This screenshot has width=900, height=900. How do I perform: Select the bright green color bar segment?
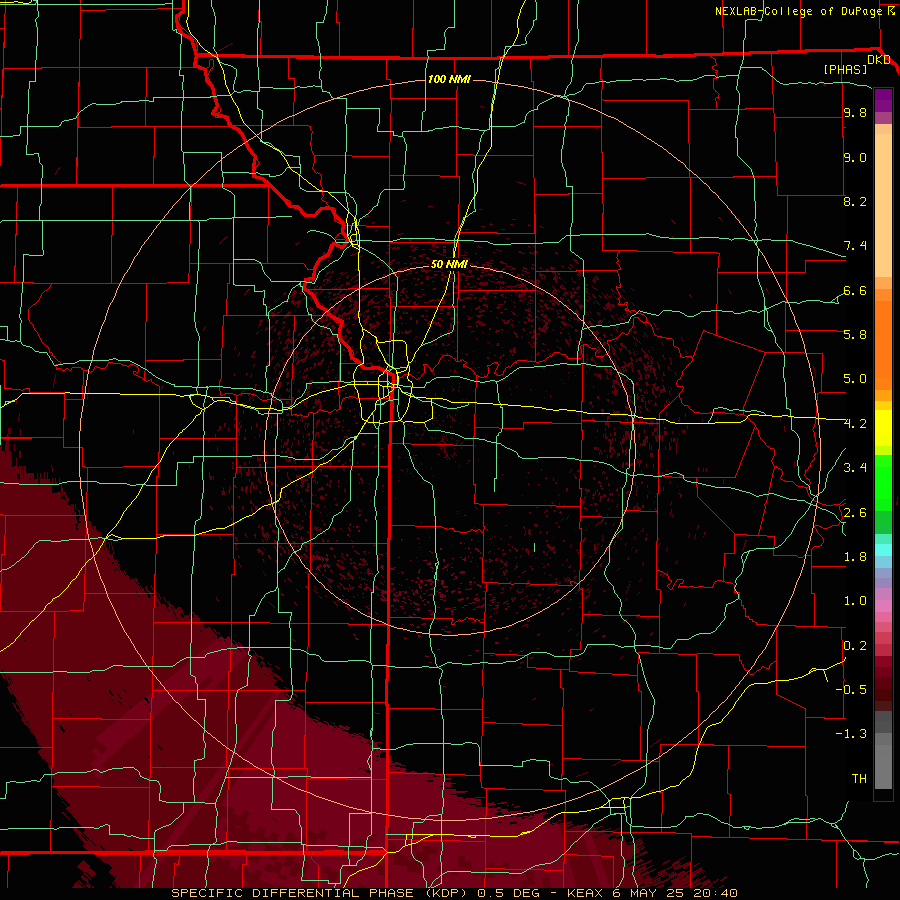[883, 482]
